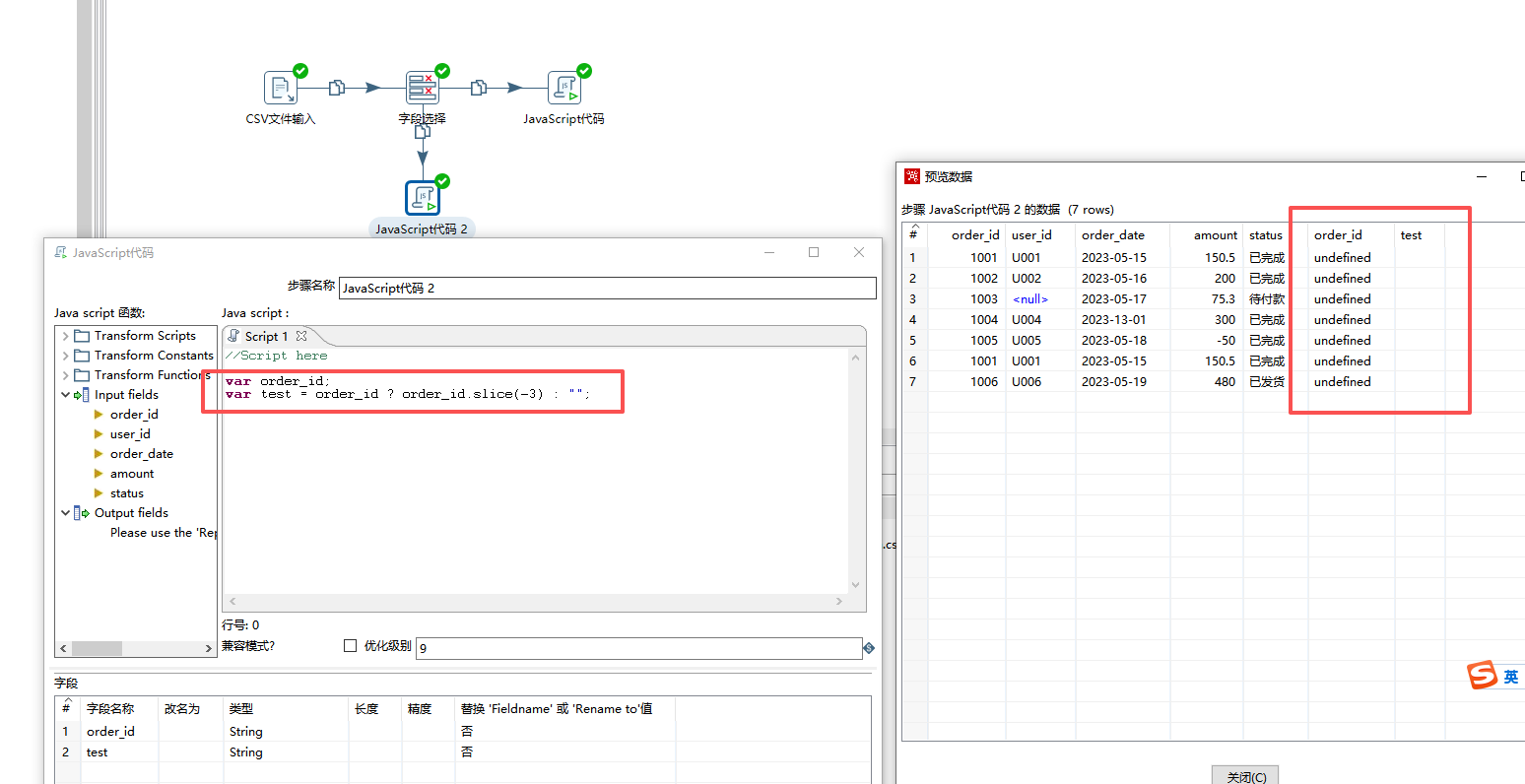Close the Script 1 tab
This screenshot has width=1525, height=784.
click(301, 336)
